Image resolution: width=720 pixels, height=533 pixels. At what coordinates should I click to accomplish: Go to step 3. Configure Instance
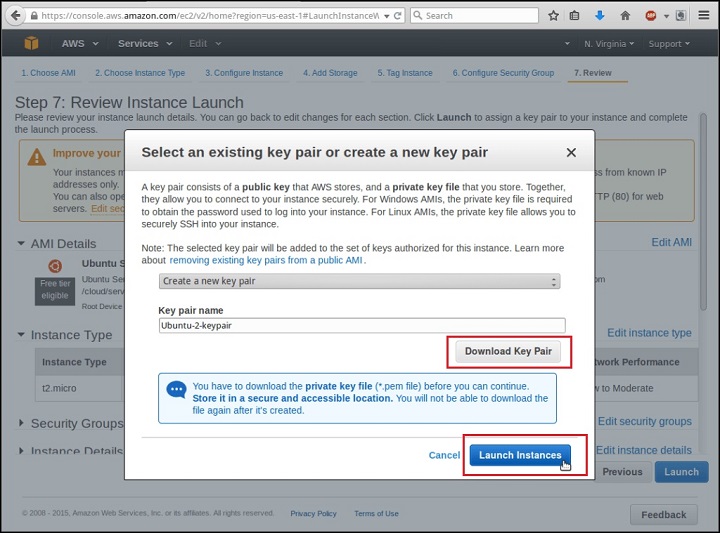[x=244, y=73]
